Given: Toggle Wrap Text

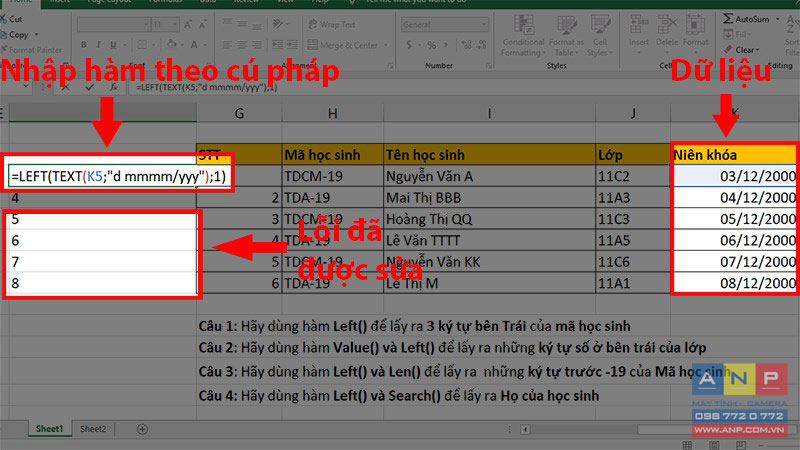Looking at the screenshot, I should pos(332,24).
